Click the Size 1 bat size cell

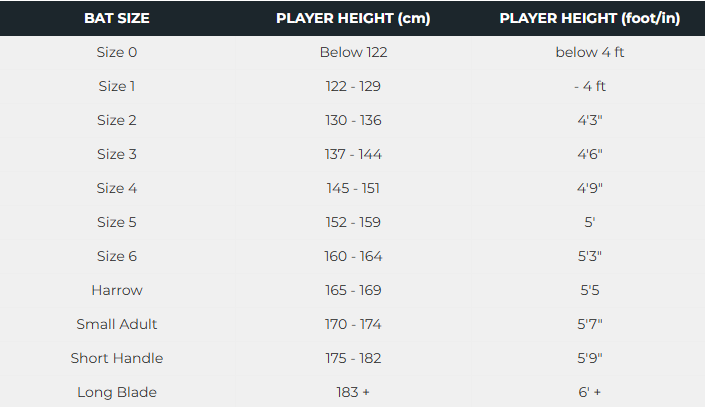[117, 86]
